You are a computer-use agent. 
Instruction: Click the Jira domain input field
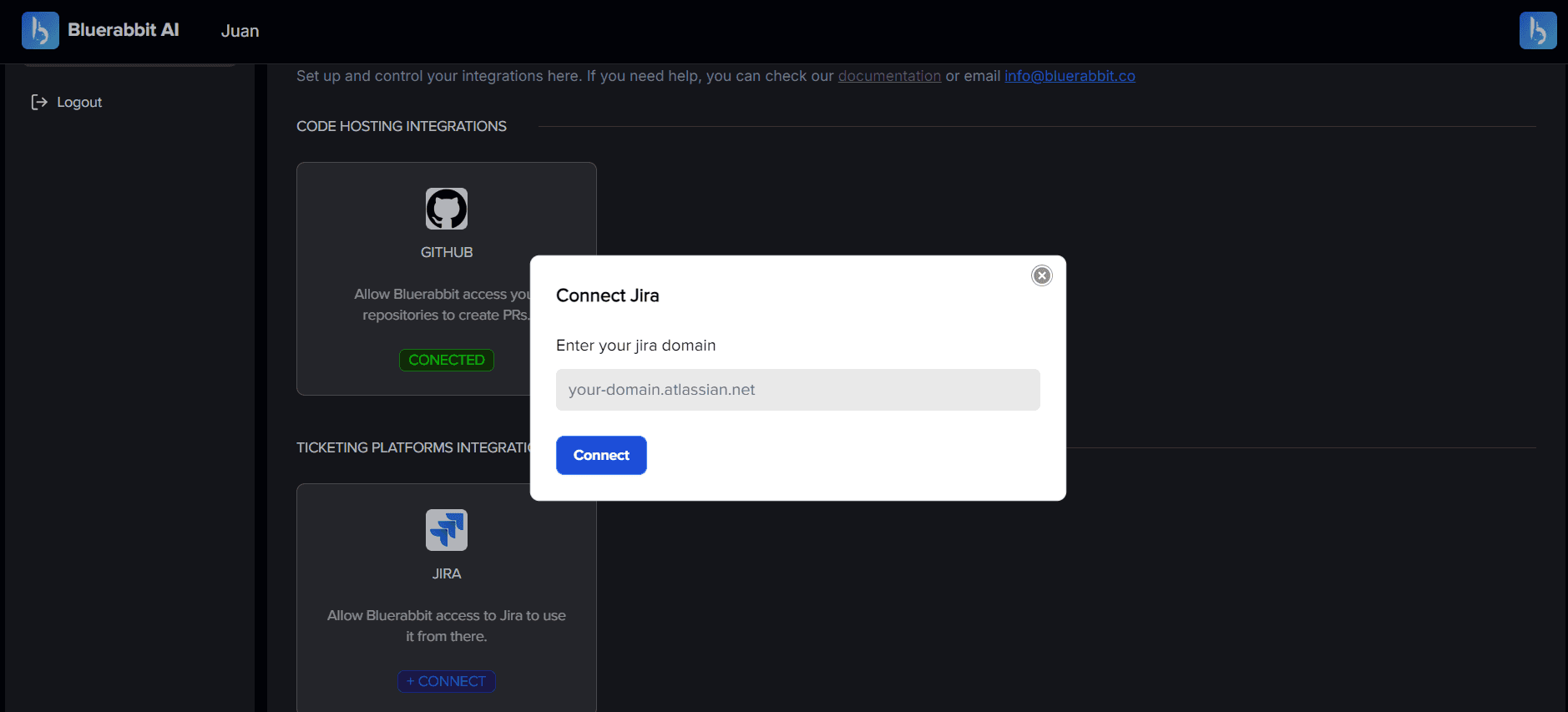coord(797,390)
